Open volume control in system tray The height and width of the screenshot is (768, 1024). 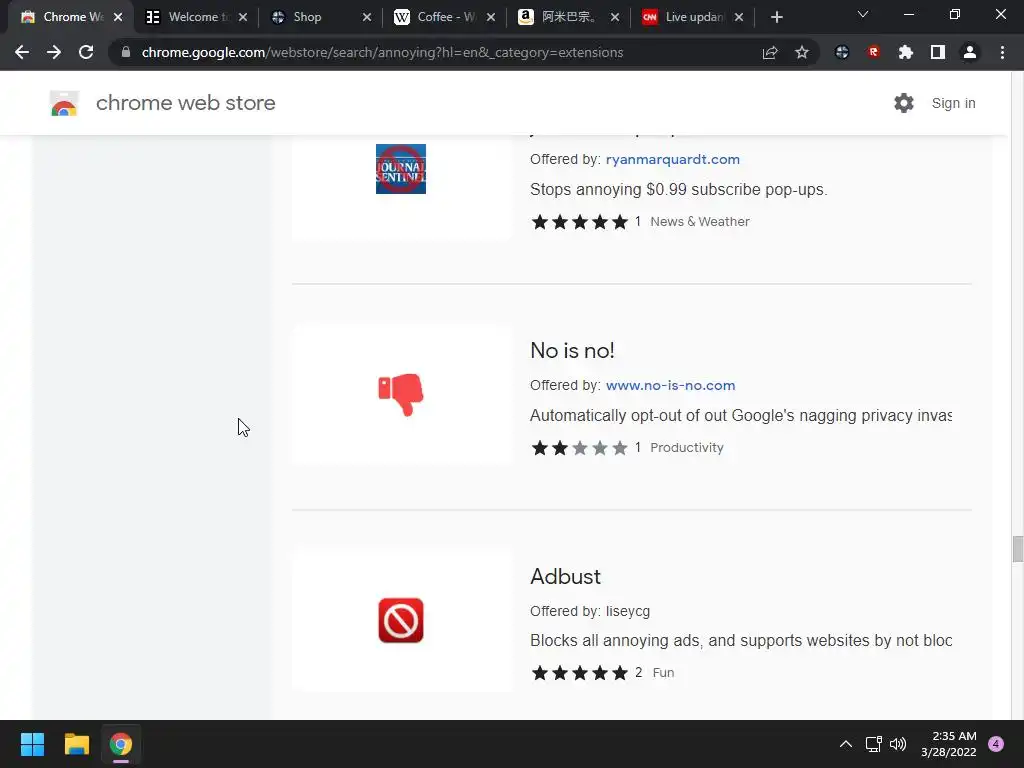(x=898, y=744)
